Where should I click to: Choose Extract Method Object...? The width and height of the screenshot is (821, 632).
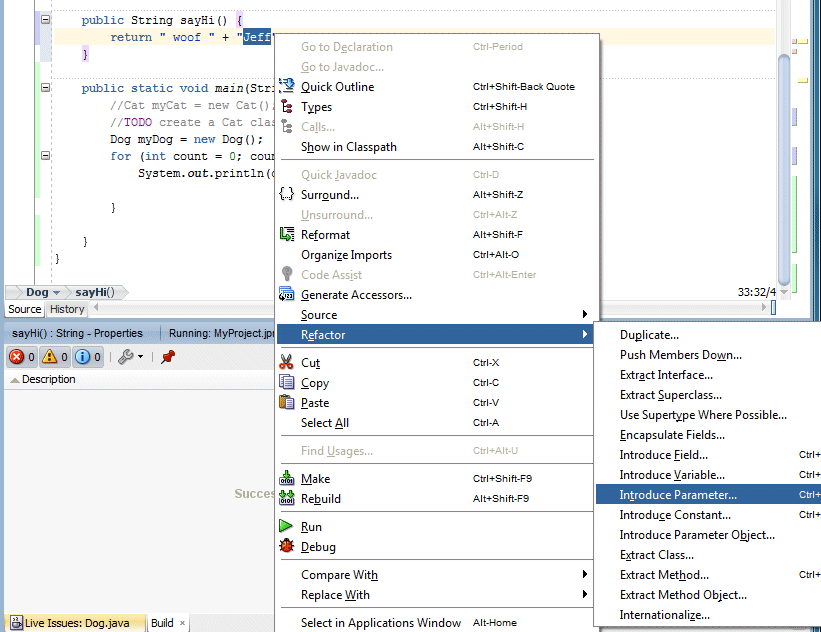click(708, 594)
